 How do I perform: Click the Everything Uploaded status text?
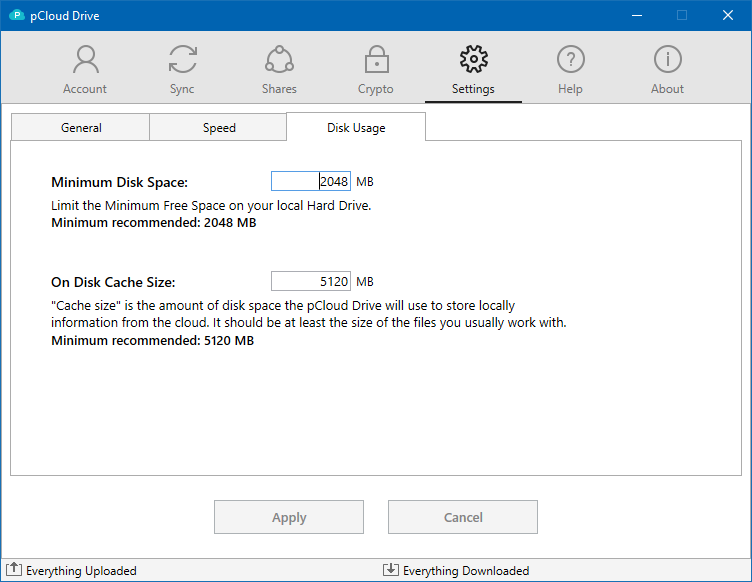(81, 570)
